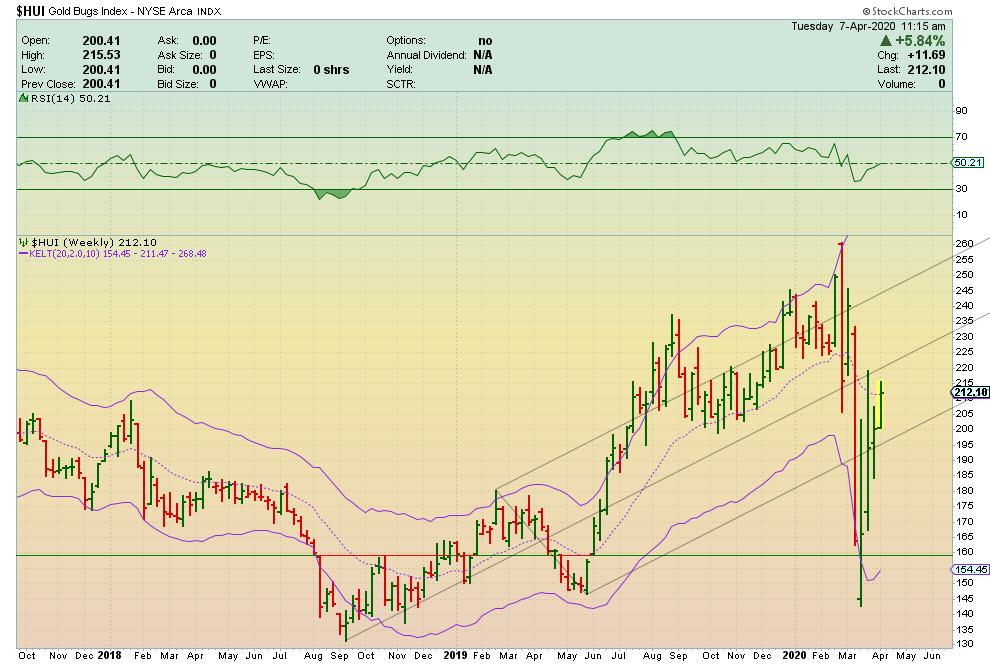
Task: Click the $HUI (Weekly) legend marker
Action: tap(23, 242)
